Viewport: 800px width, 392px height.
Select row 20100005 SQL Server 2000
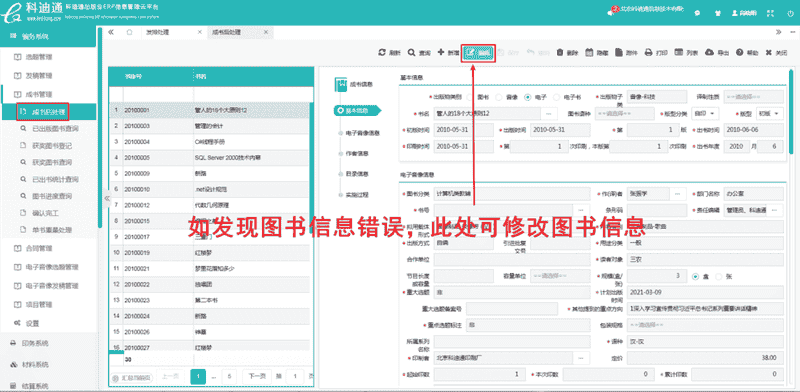209,157
